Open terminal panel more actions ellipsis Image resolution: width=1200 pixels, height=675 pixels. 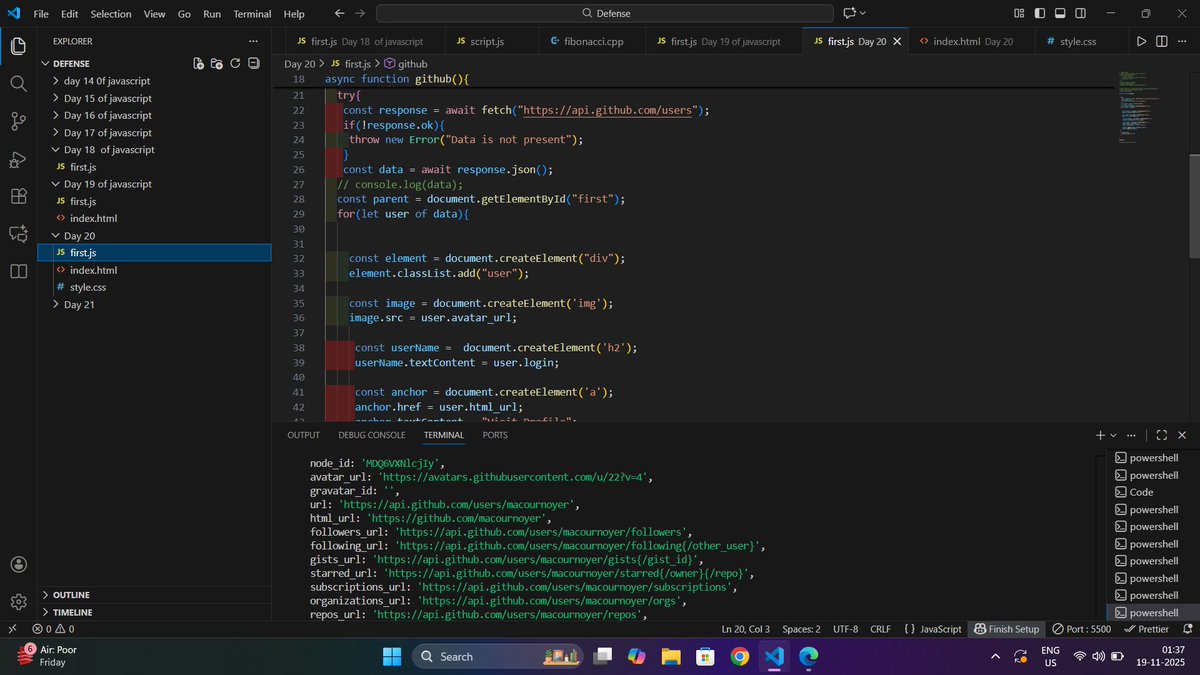(x=1131, y=435)
